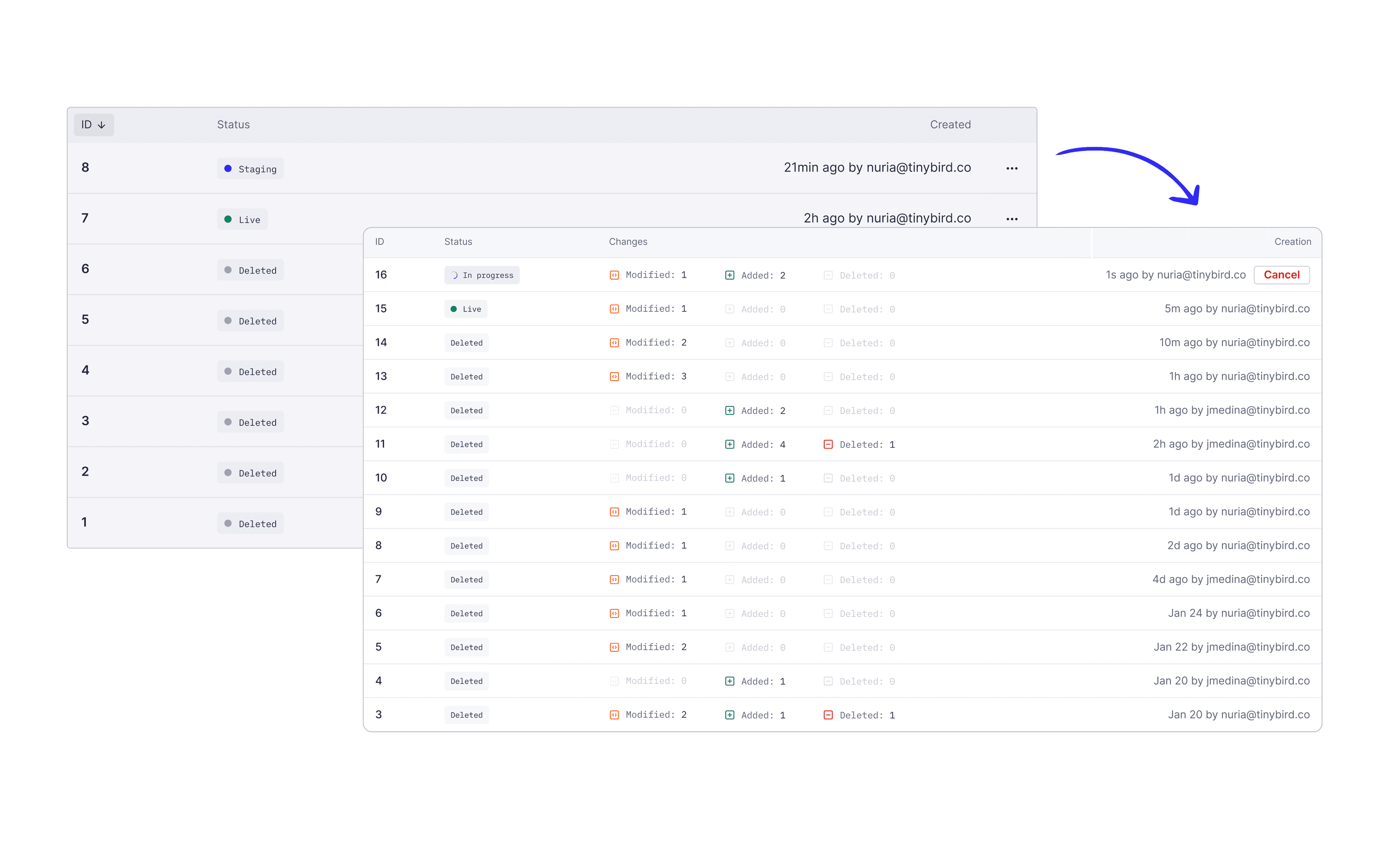Image resolution: width=1387 pixels, height=868 pixels.
Task: Click the Creation column header
Action: (x=1292, y=242)
